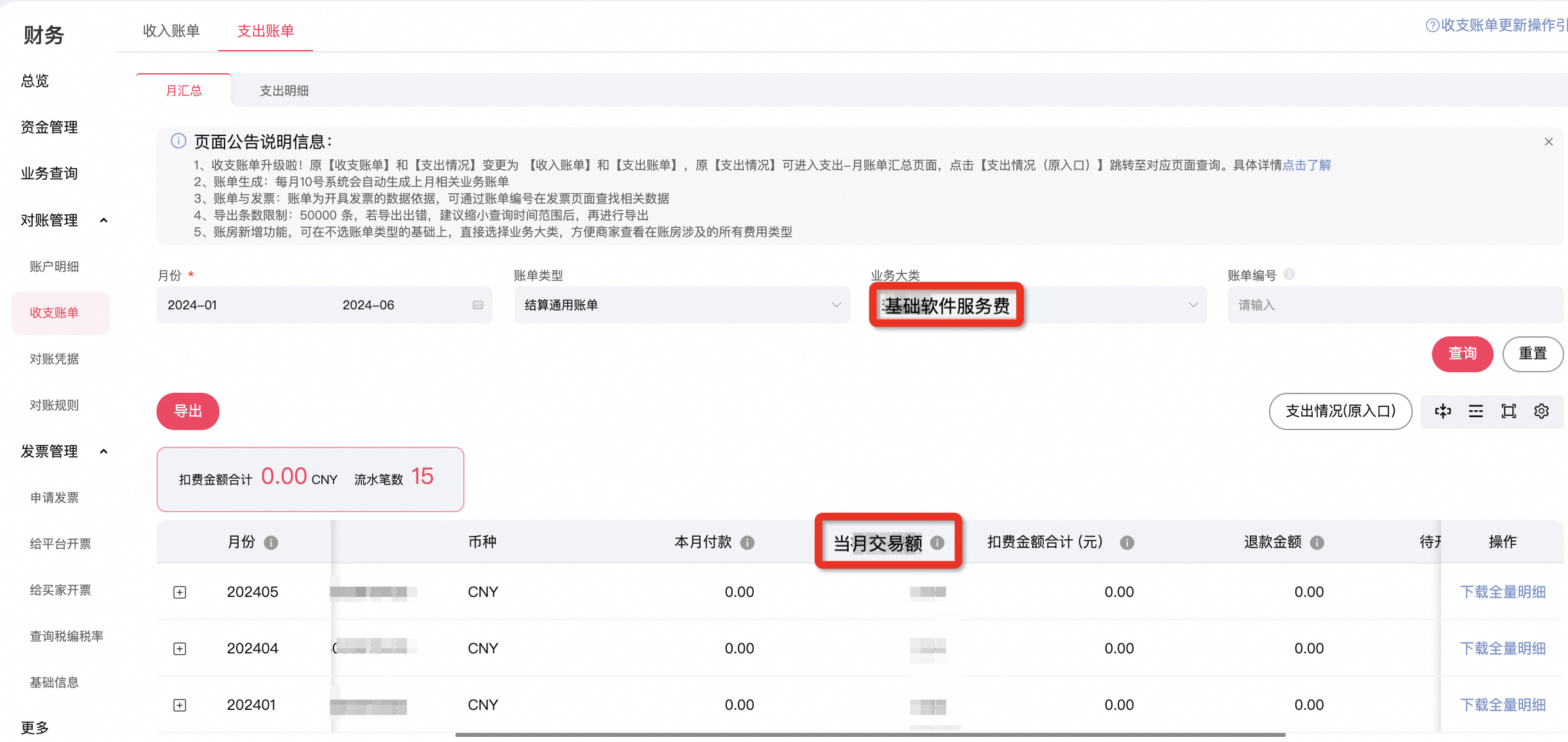Open 查询税编税率 in the sidebar

tap(67, 636)
